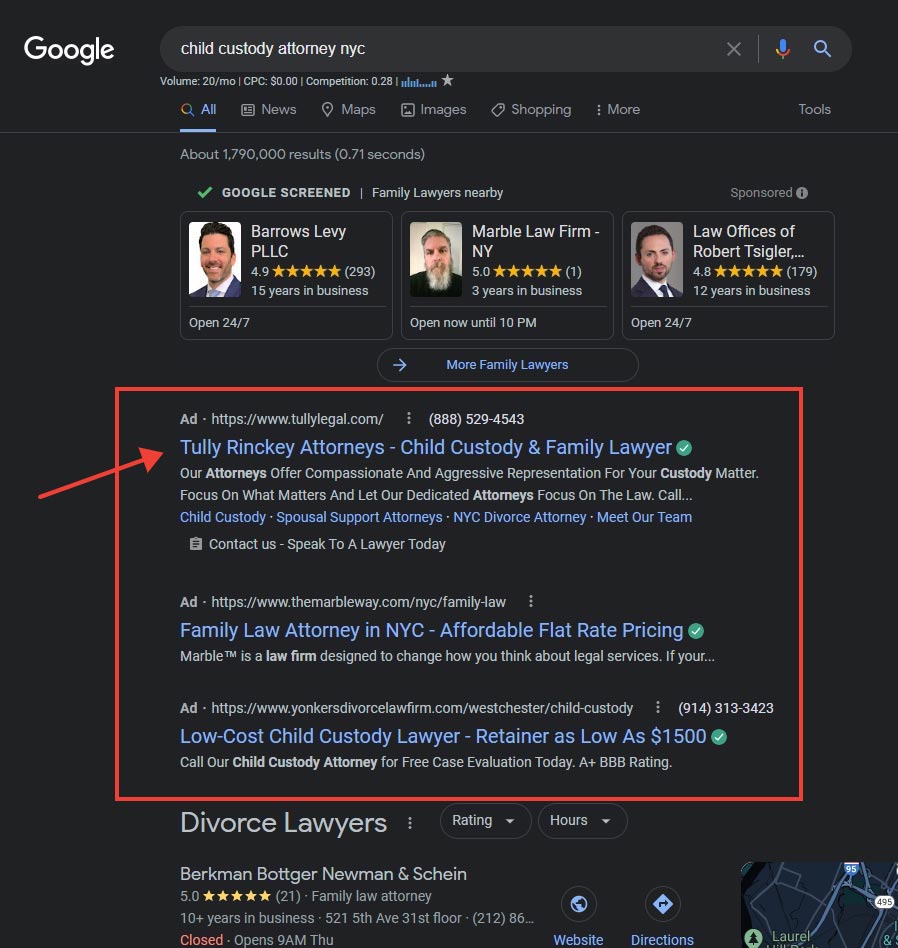Click the clipboard icon beside Contact us
Screen dimensions: 898x948
tap(195, 544)
